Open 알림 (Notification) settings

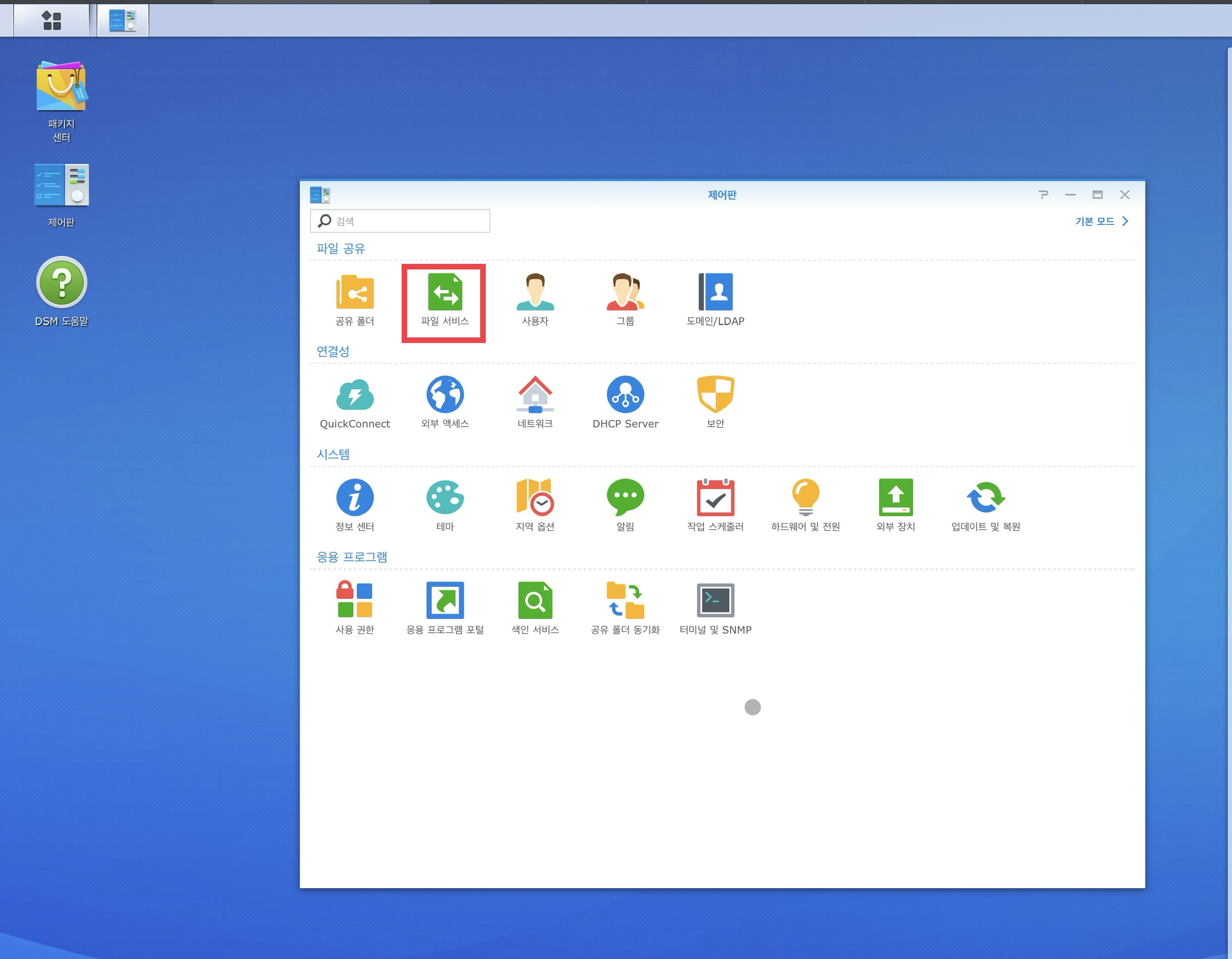(625, 506)
